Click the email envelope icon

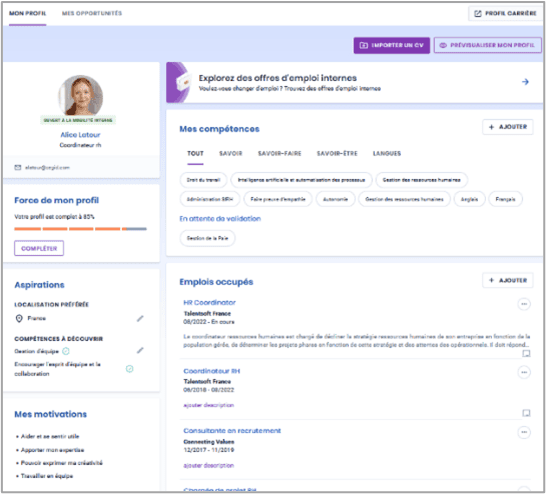point(18,167)
